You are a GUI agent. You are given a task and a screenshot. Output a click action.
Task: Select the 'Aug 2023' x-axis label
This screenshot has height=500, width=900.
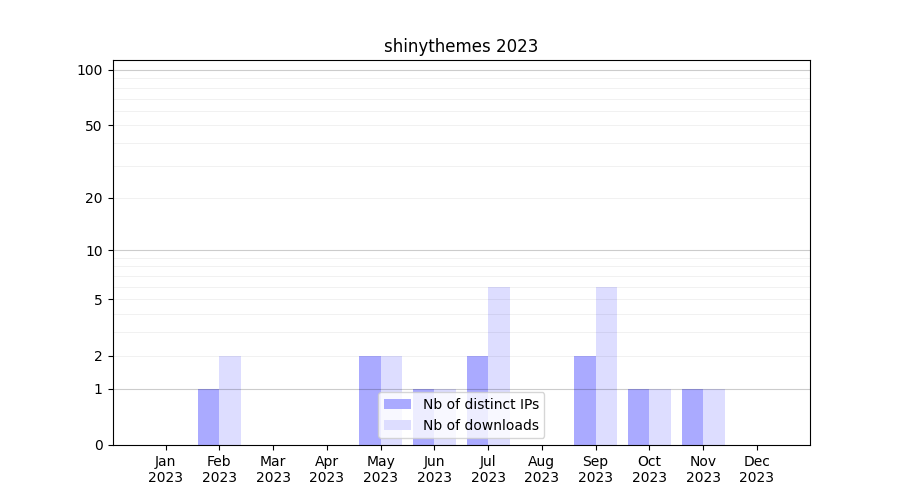click(x=541, y=469)
